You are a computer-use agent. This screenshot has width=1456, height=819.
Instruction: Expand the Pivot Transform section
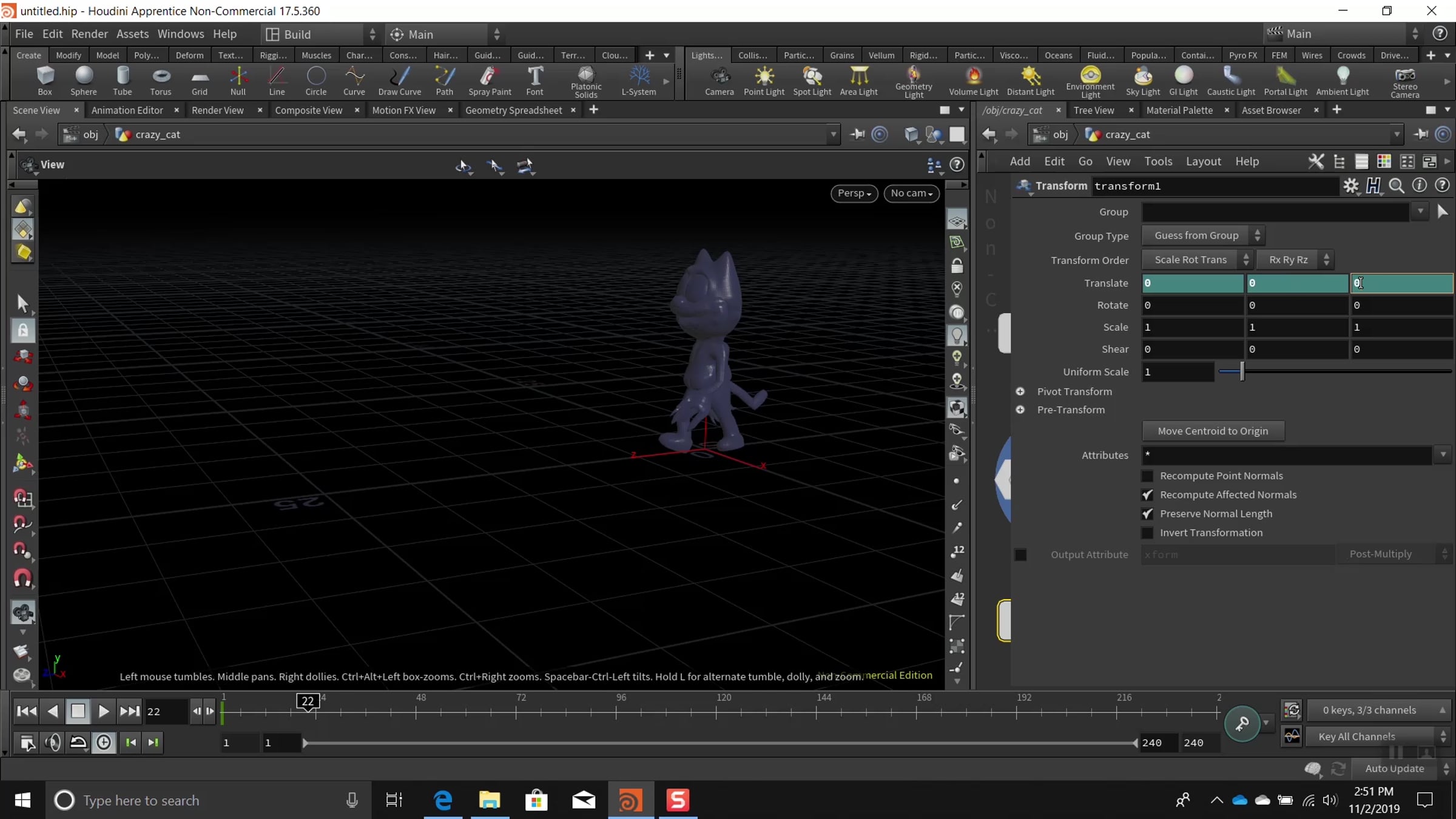click(x=1020, y=391)
